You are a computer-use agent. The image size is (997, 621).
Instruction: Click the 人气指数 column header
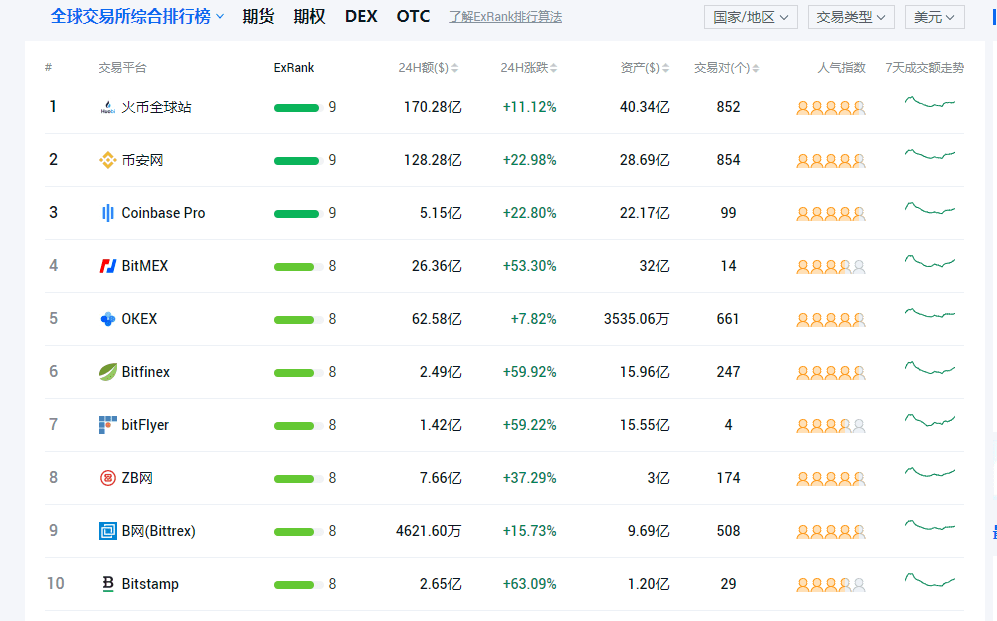click(841, 68)
